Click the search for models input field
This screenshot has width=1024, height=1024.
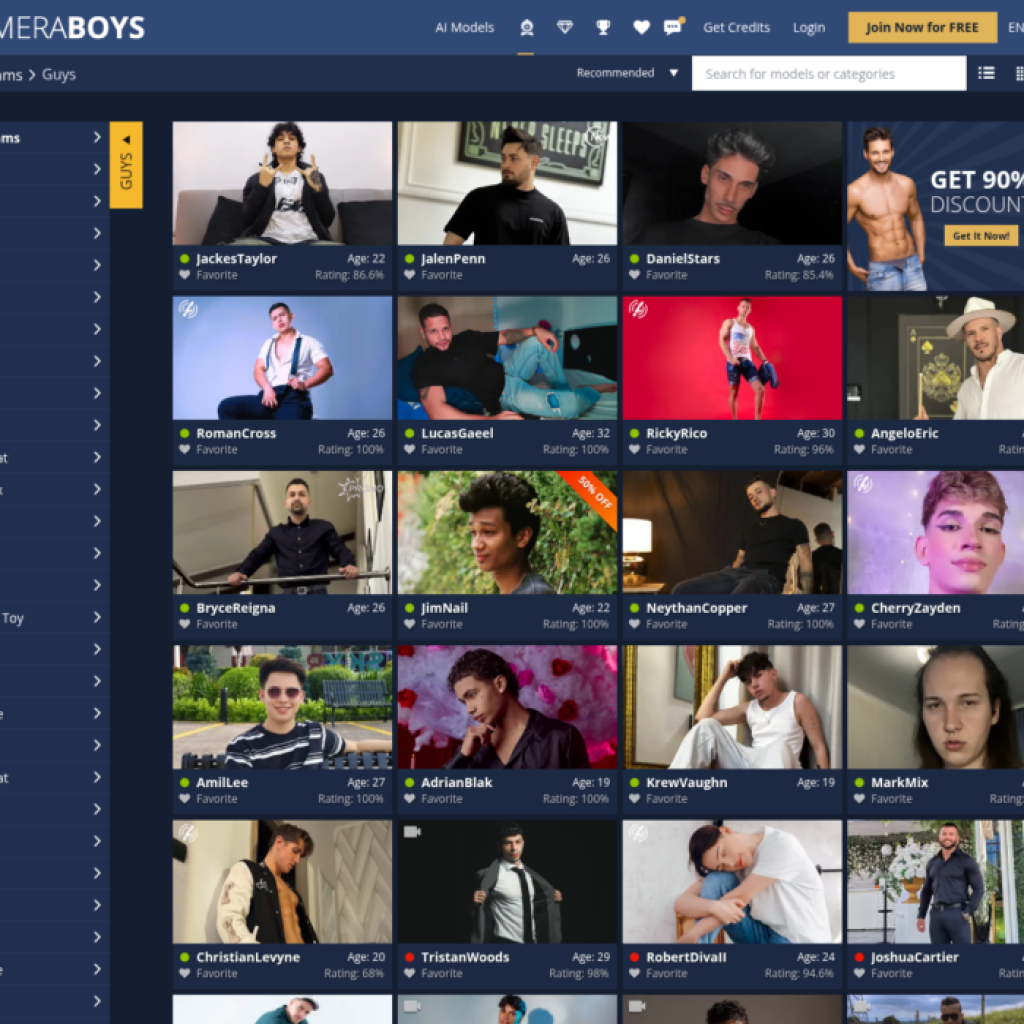click(x=828, y=73)
